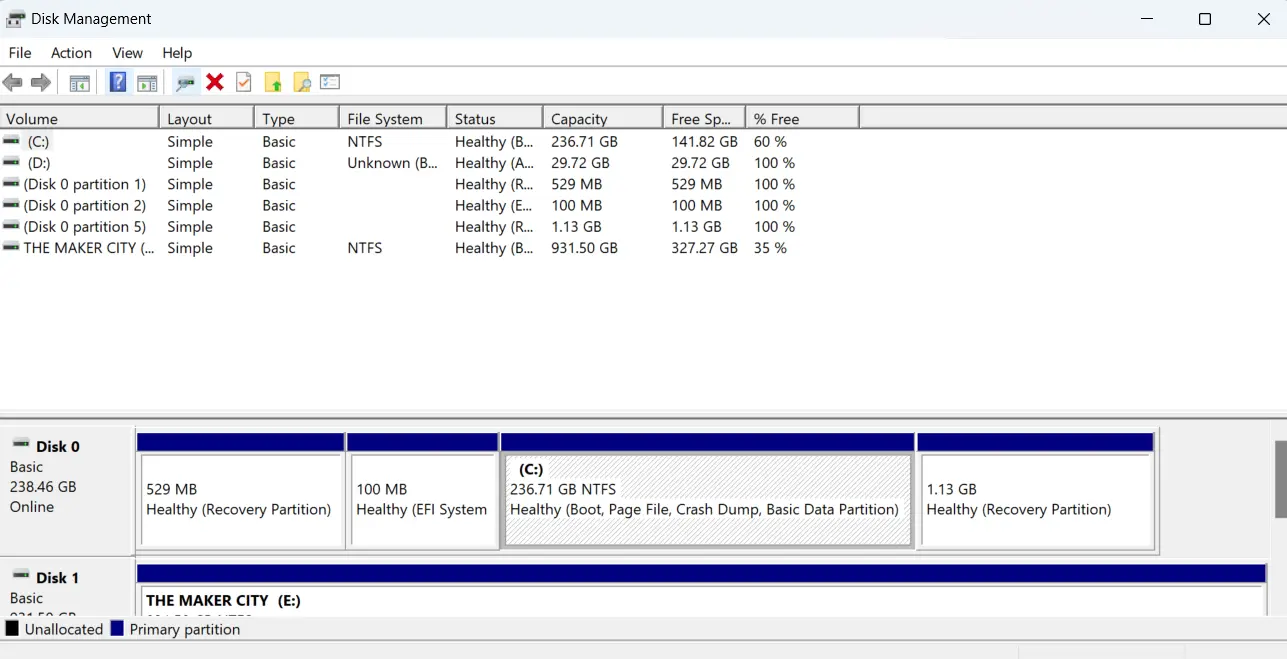The height and width of the screenshot is (659, 1287).
Task: Click the blue Primary partition legend swatch
Action: pos(117,629)
